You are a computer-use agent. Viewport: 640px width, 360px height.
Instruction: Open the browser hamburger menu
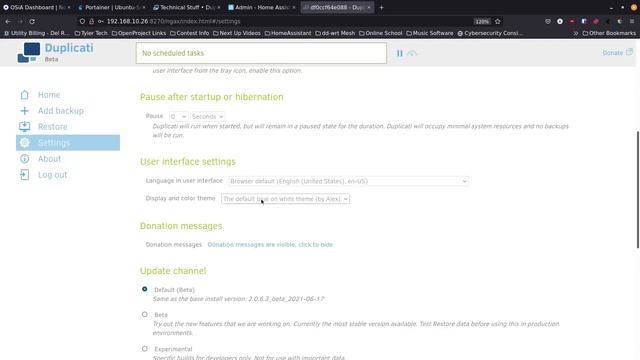click(x=632, y=21)
